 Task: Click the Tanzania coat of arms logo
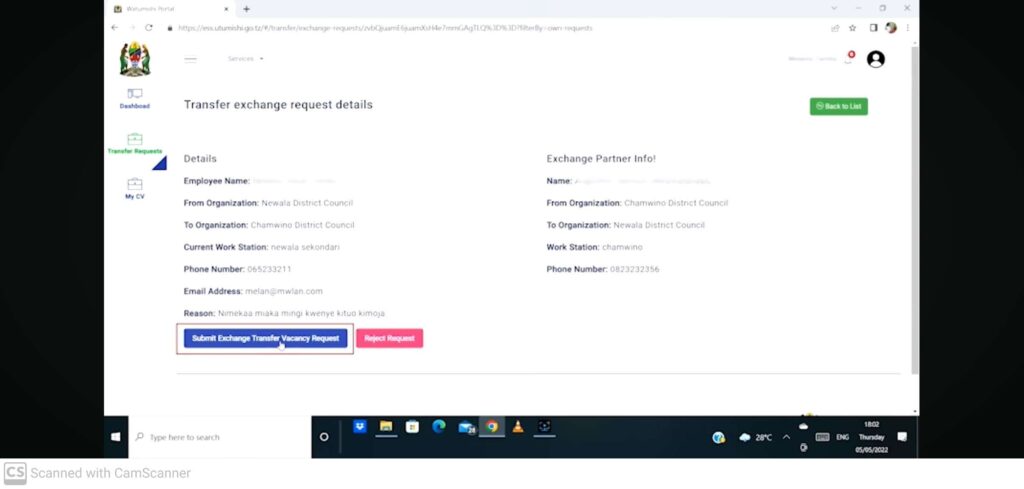click(x=134, y=59)
